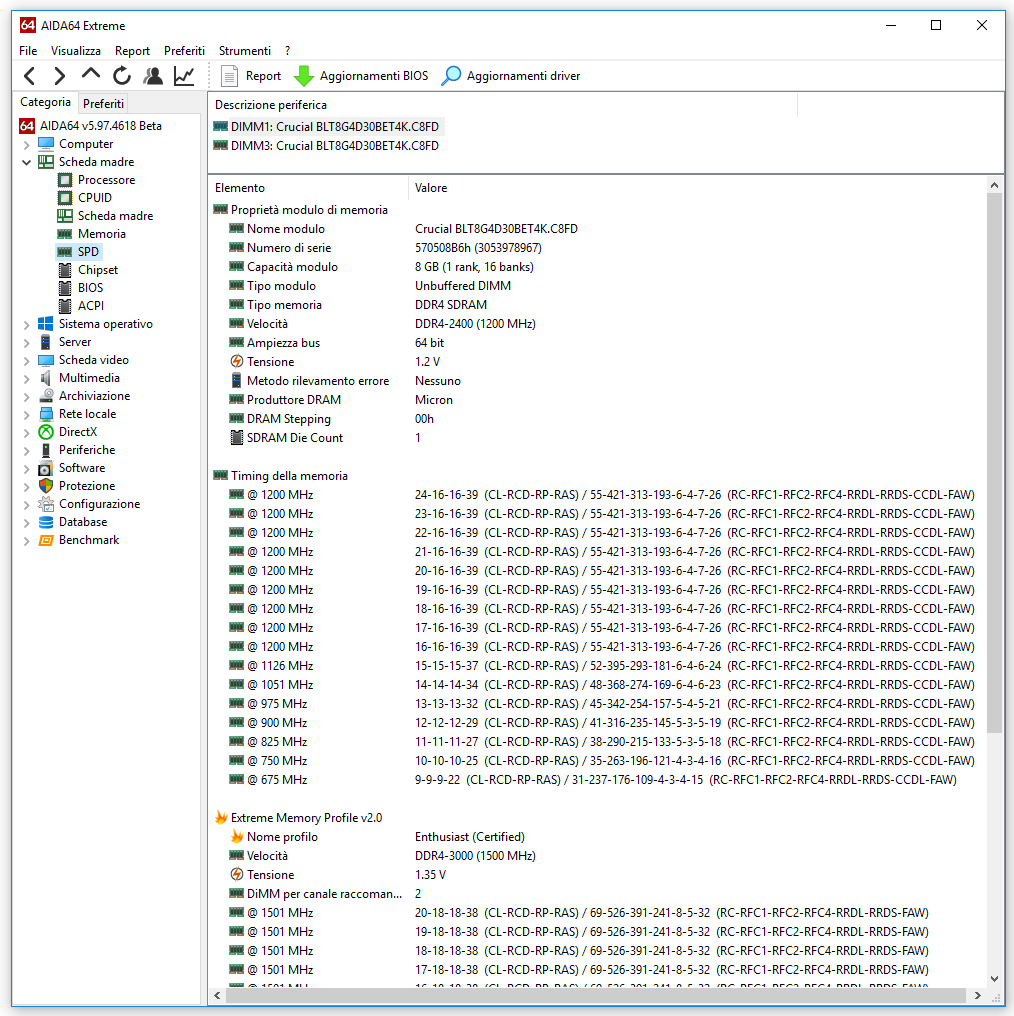Select the Produttore DRAM Micron row
The height and width of the screenshot is (1016, 1014).
click(341, 400)
